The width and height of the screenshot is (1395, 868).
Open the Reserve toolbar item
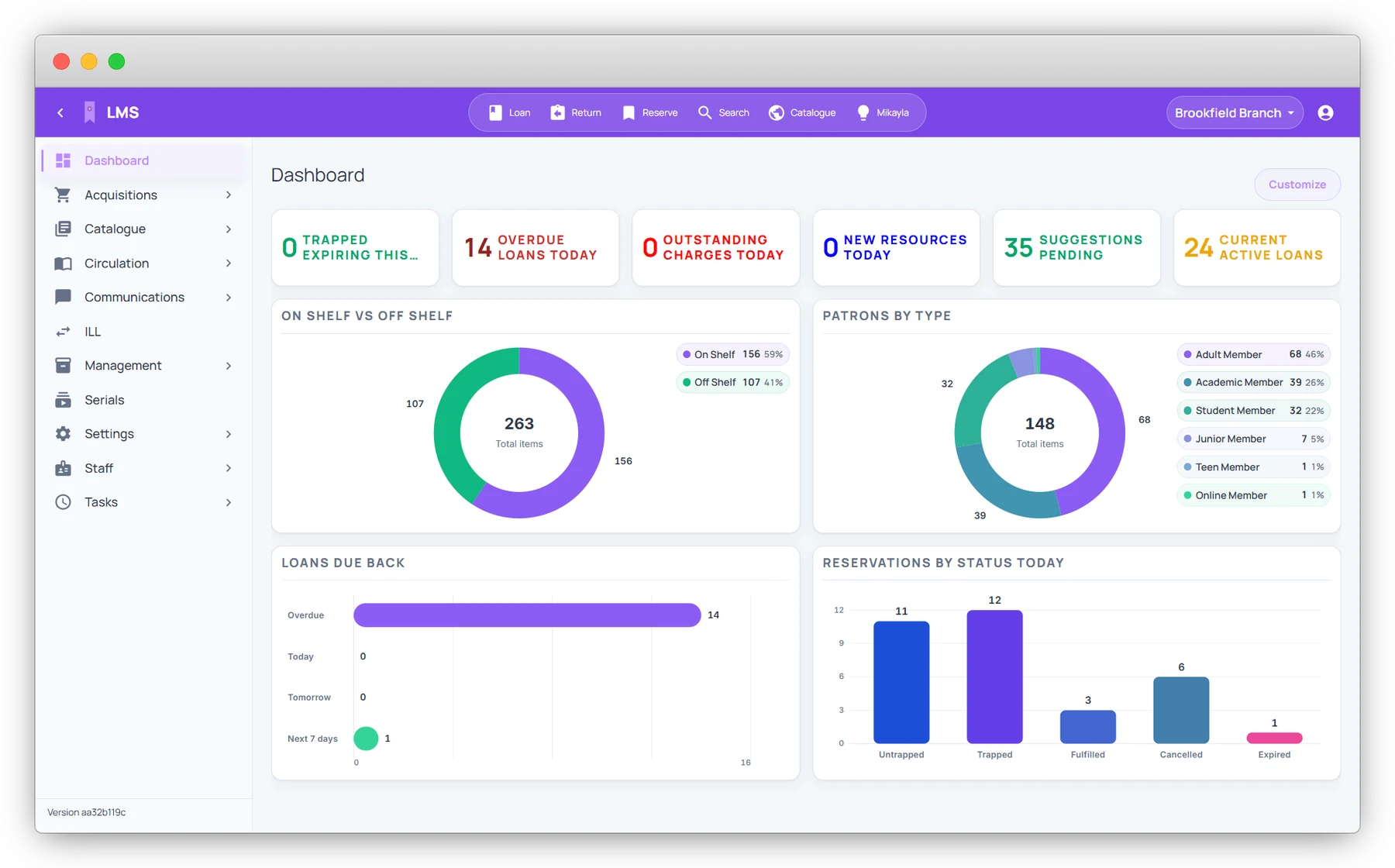tap(649, 112)
